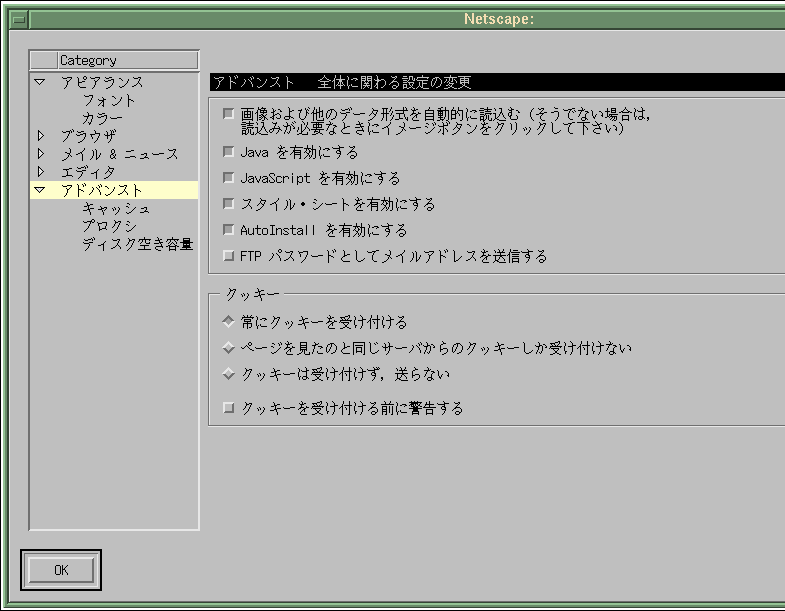Collapse the アピアランス category arrow
Image resolution: width=785 pixels, height=611 pixels.
tap(40, 82)
